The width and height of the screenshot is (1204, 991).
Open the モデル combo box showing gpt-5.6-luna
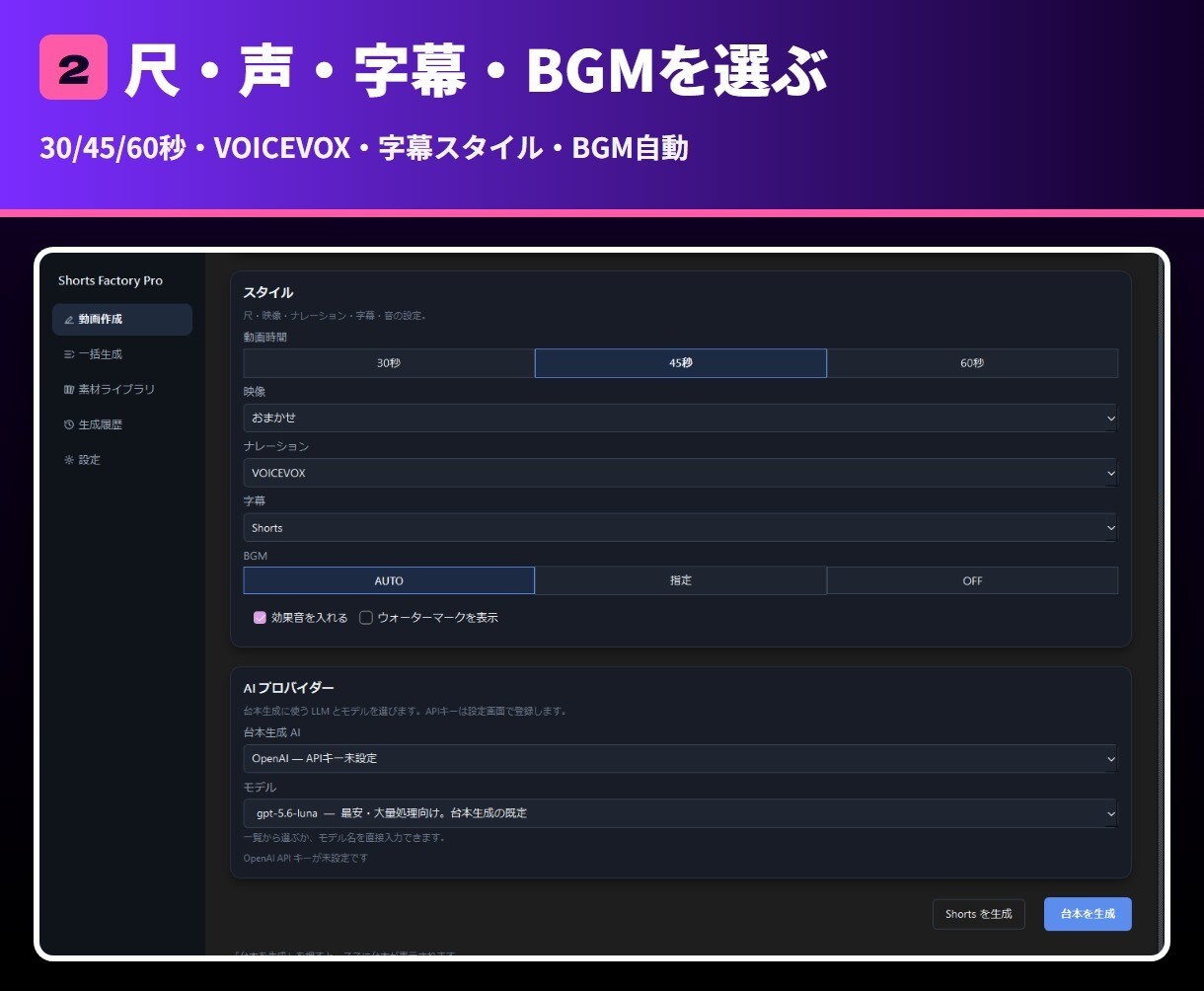(681, 813)
